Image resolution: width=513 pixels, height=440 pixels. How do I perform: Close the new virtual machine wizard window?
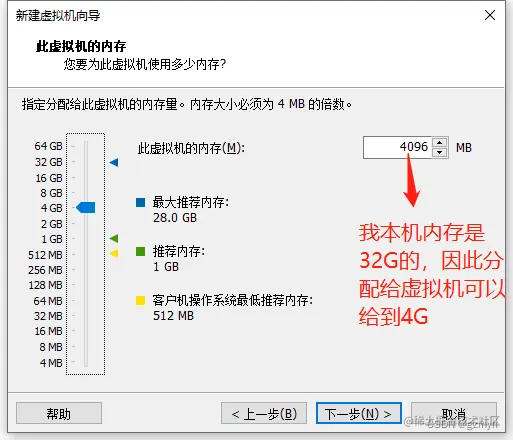tap(490, 15)
